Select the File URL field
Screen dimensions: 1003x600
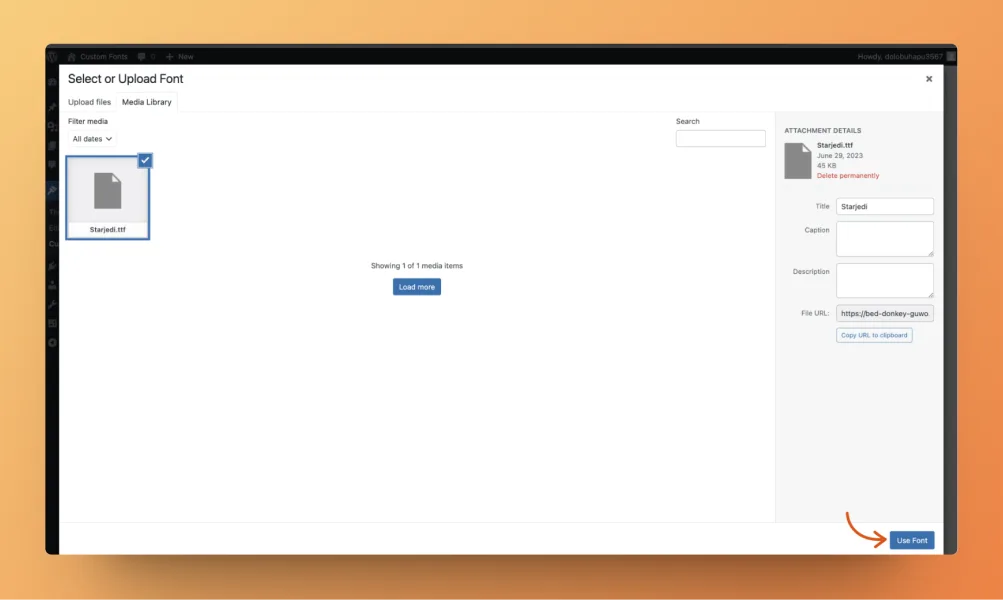(885, 313)
